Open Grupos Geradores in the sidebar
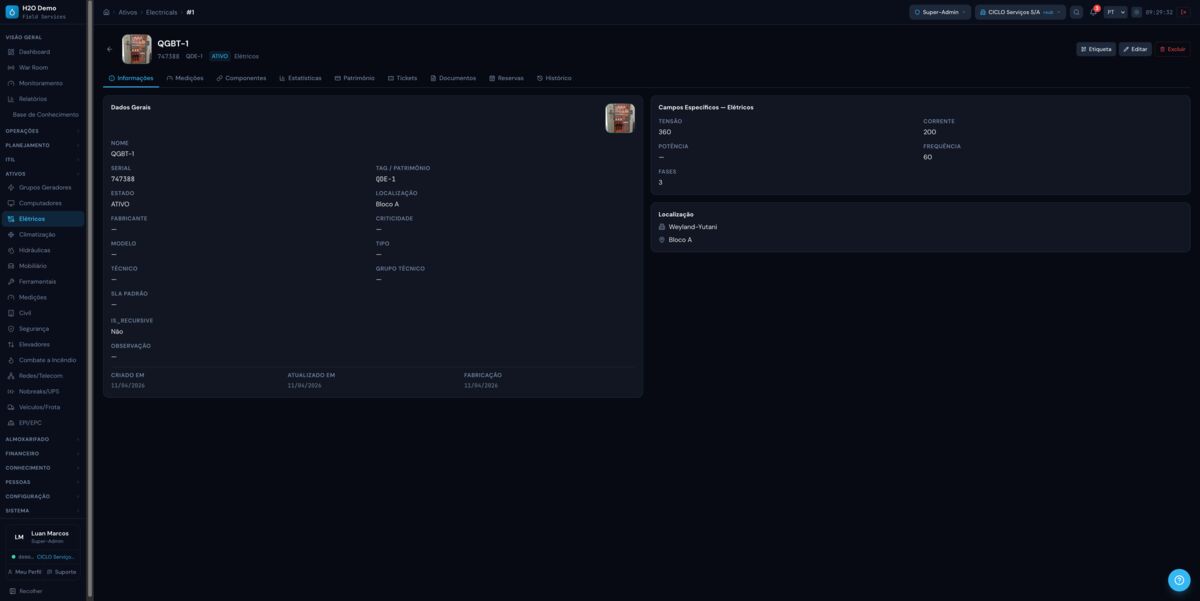Image resolution: width=1200 pixels, height=601 pixels. click(x=44, y=187)
